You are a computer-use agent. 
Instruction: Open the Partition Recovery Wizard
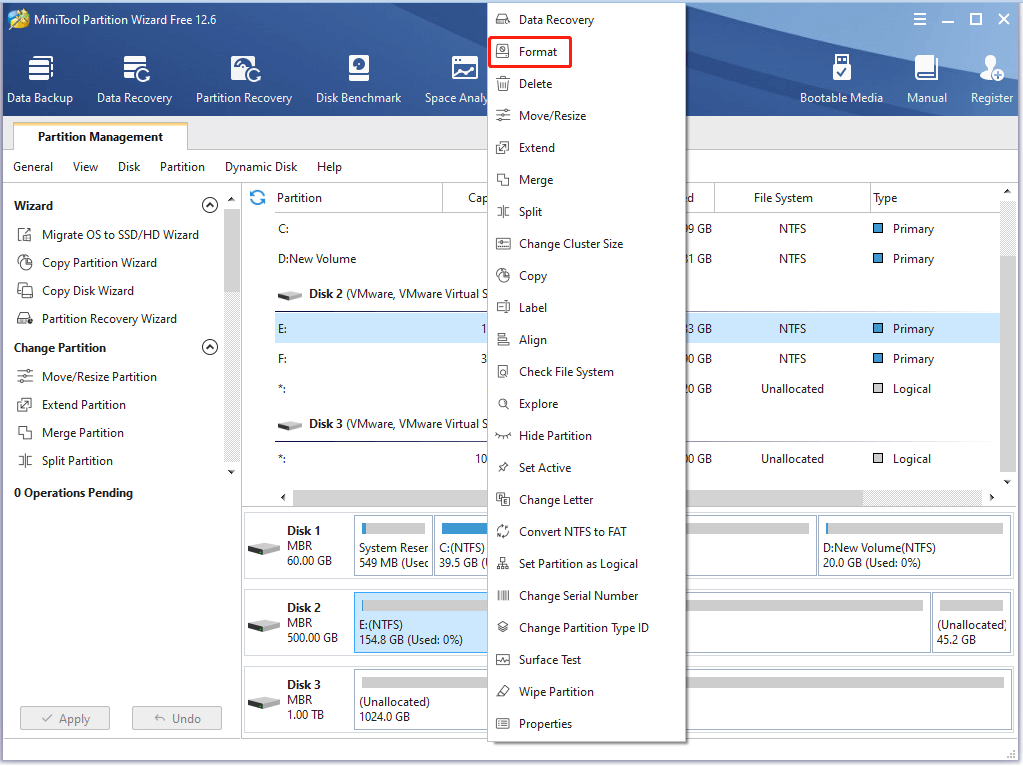click(97, 318)
